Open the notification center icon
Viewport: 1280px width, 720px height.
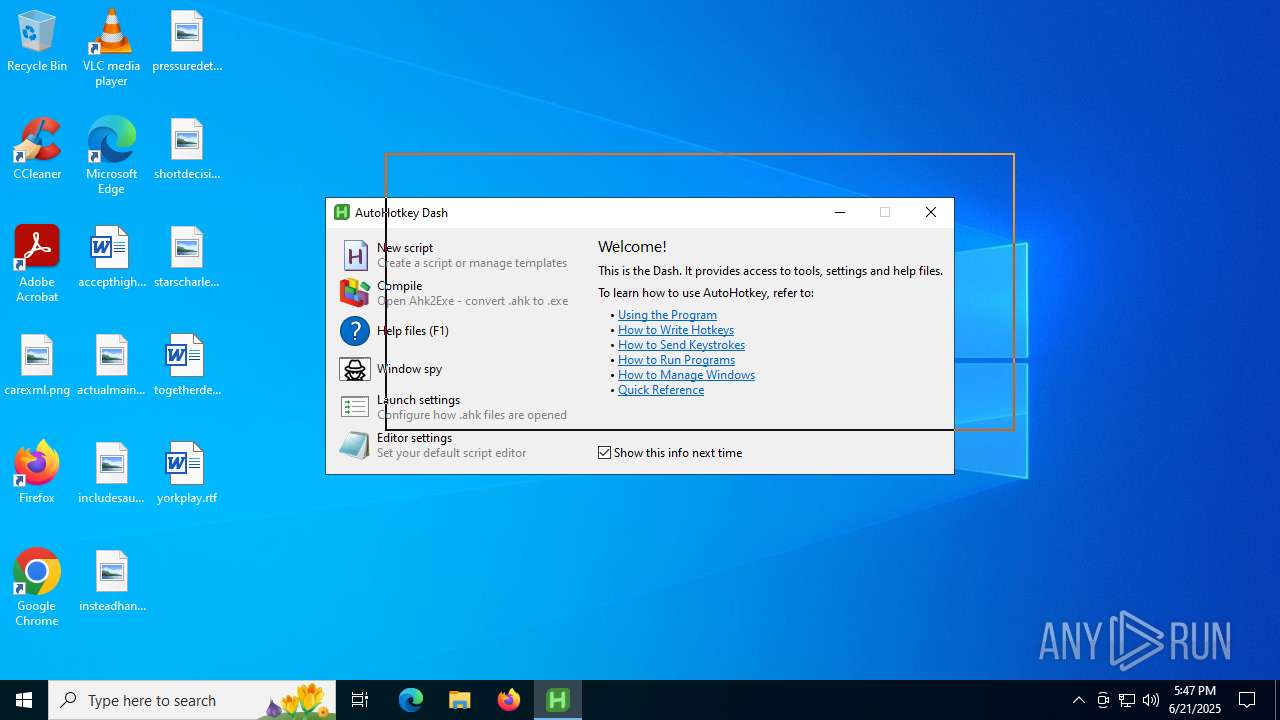click(1247, 700)
